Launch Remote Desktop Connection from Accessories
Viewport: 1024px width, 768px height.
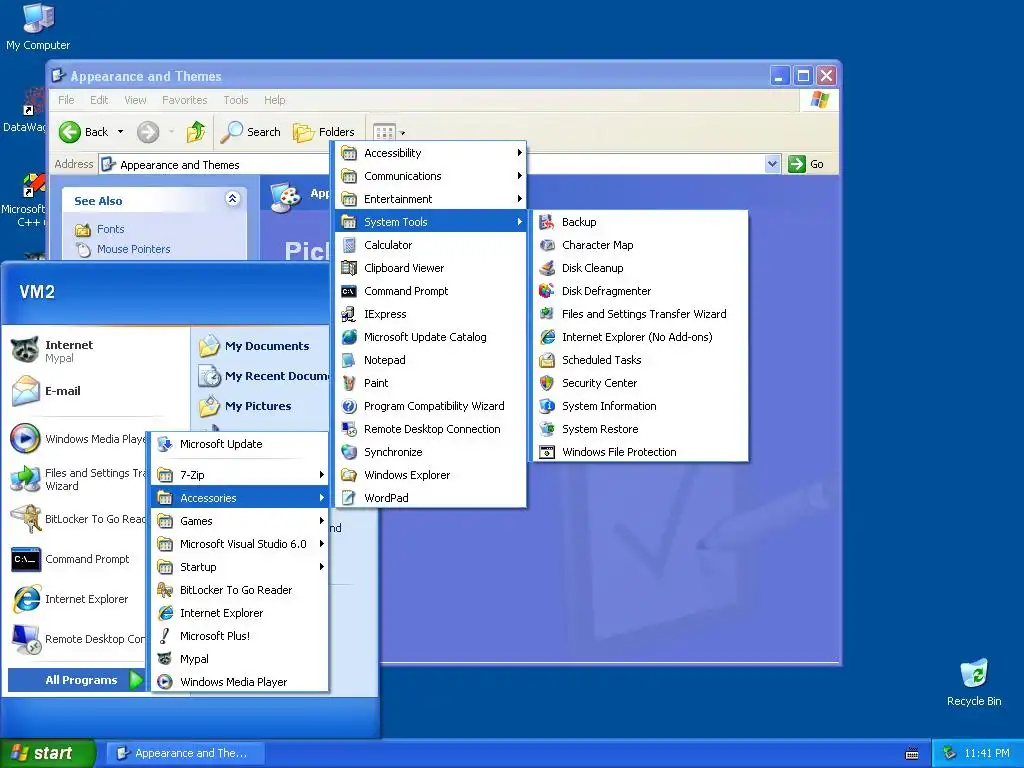point(431,429)
